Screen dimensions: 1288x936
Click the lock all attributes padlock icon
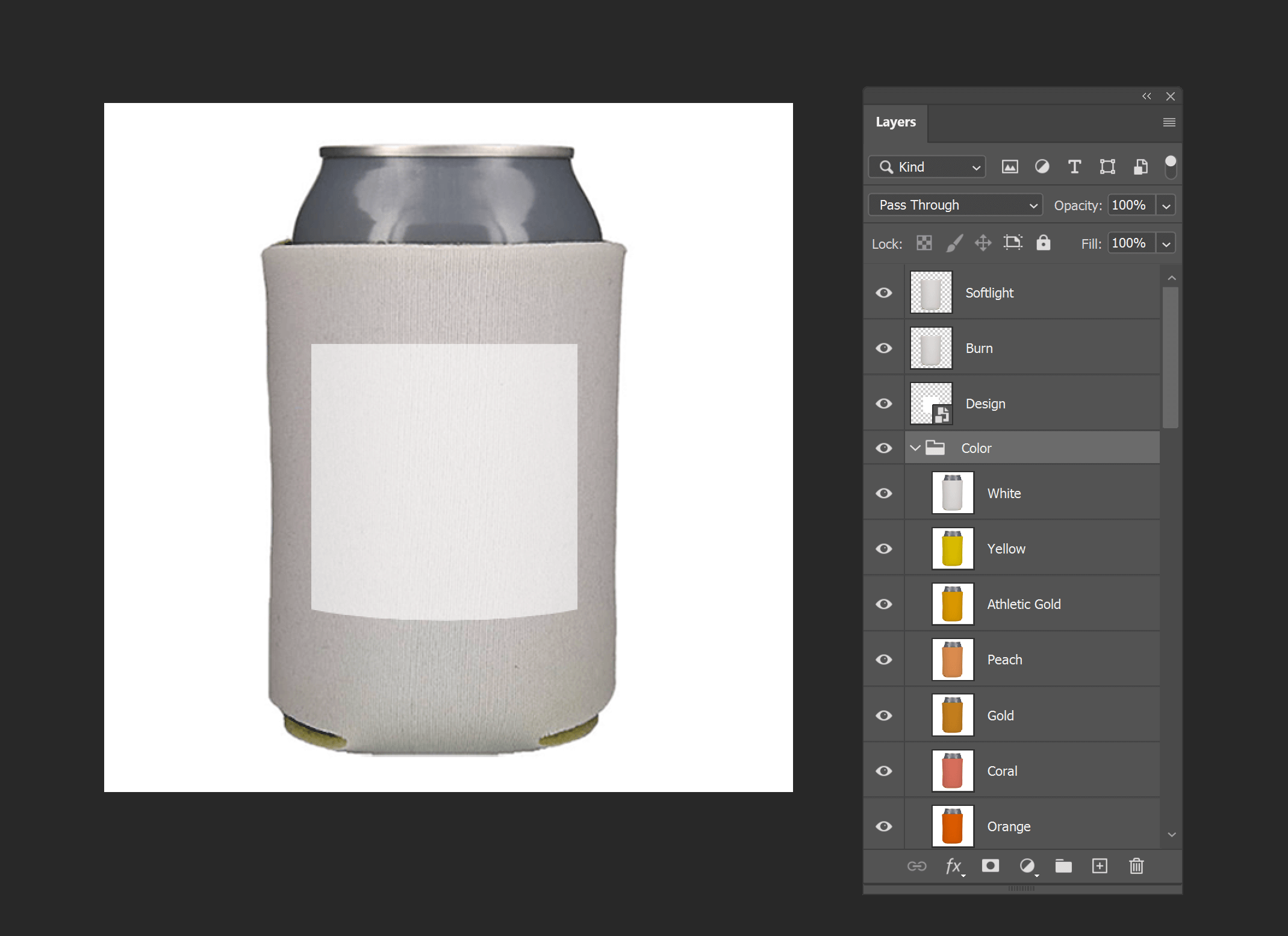click(x=1043, y=243)
